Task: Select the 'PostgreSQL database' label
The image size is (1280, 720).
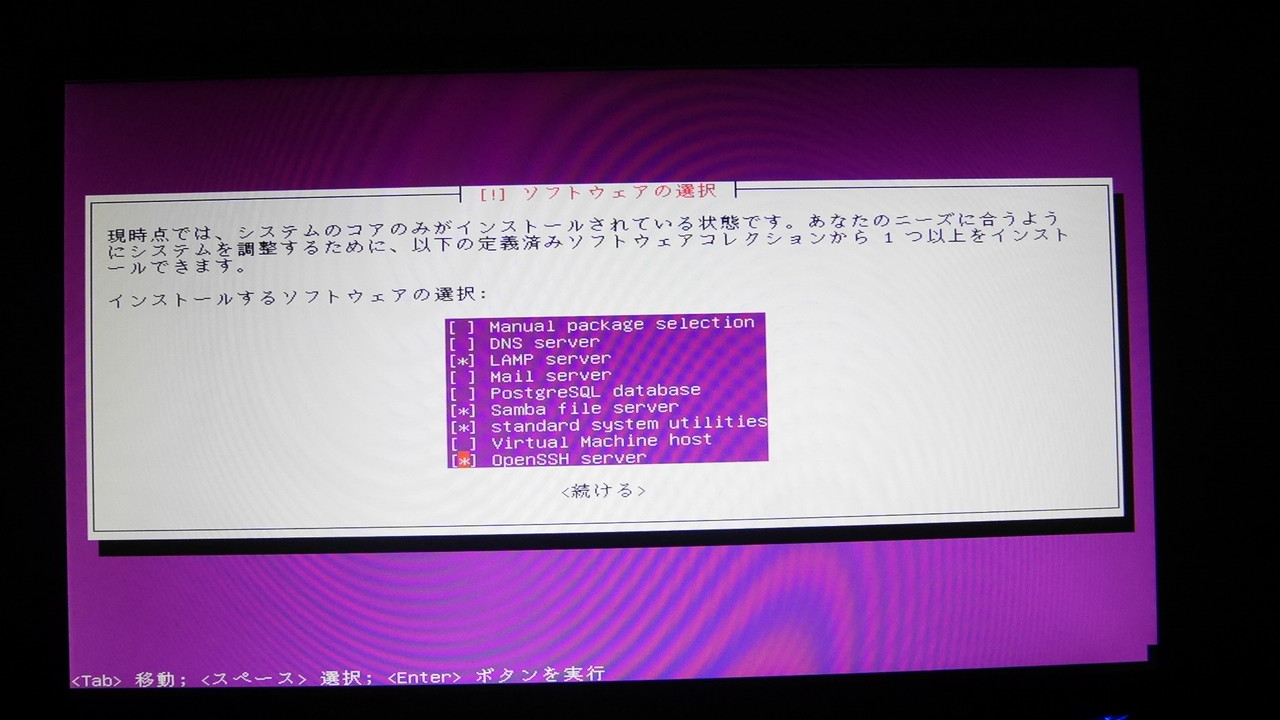Action: click(x=595, y=391)
